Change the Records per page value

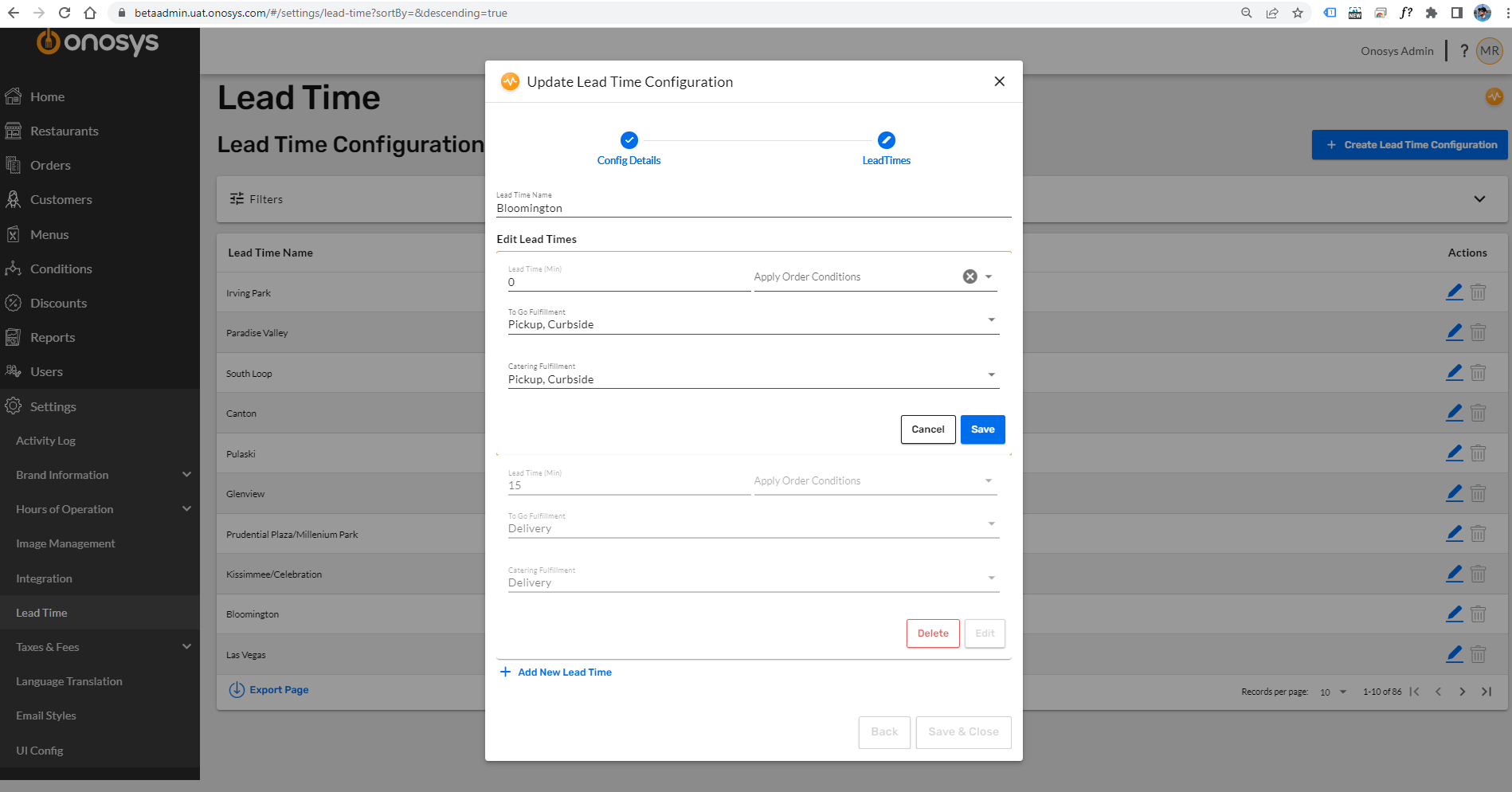point(1334,692)
